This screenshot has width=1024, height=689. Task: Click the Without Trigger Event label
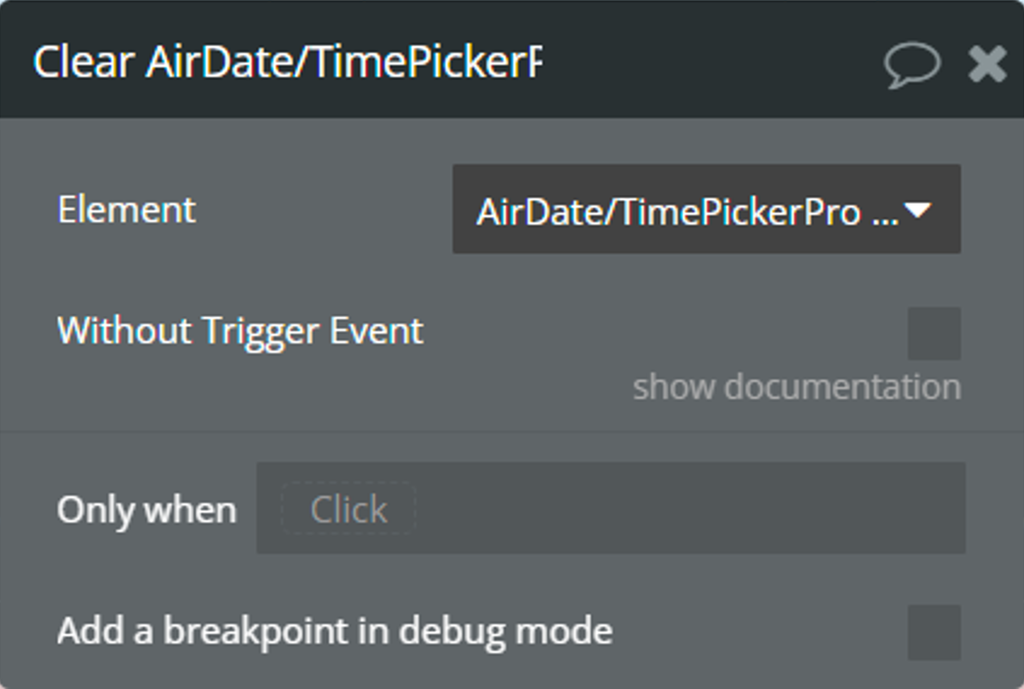(240, 331)
